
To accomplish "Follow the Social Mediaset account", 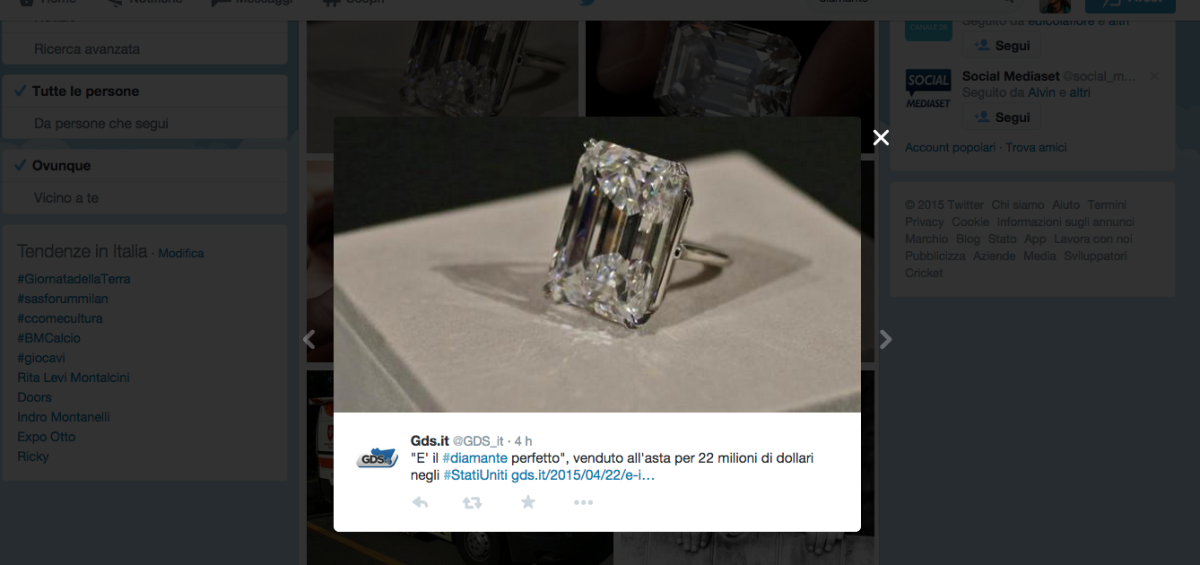I will pos(1002,117).
